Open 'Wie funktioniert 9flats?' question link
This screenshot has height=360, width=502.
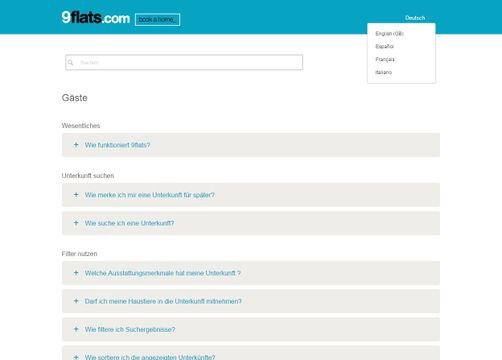117,145
